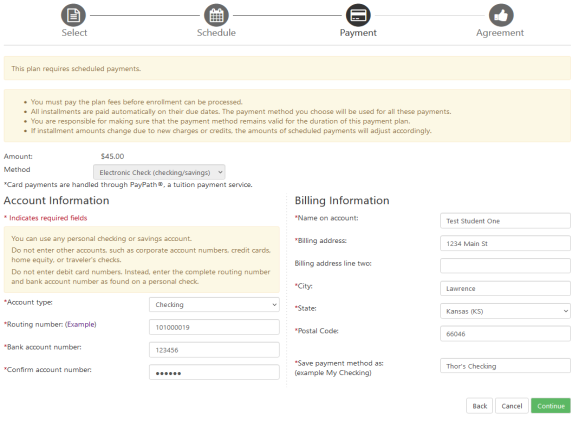Focus the Routing number field
This screenshot has height=427, width=579.
click(214, 327)
